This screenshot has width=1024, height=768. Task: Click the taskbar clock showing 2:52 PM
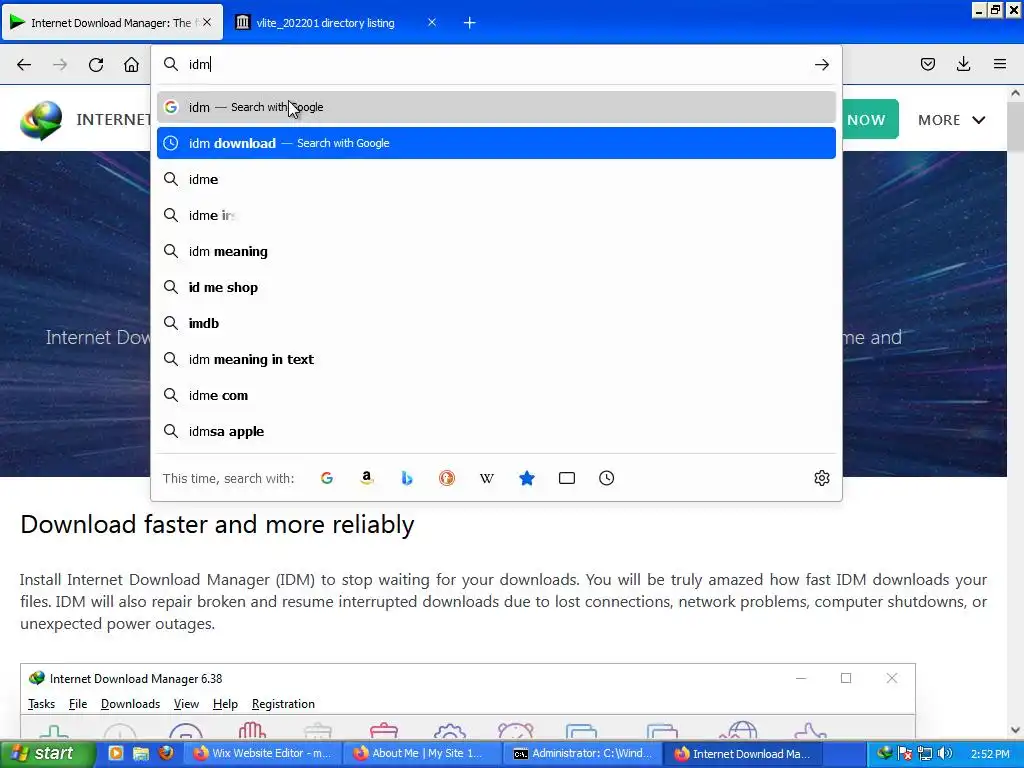990,754
